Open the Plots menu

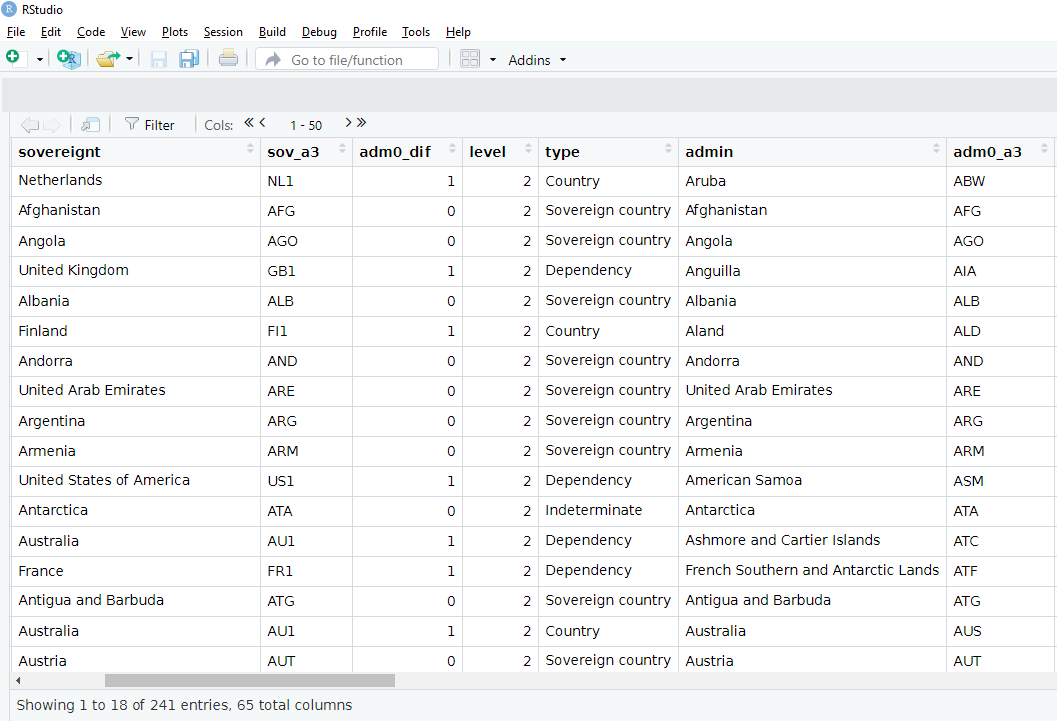tap(175, 32)
